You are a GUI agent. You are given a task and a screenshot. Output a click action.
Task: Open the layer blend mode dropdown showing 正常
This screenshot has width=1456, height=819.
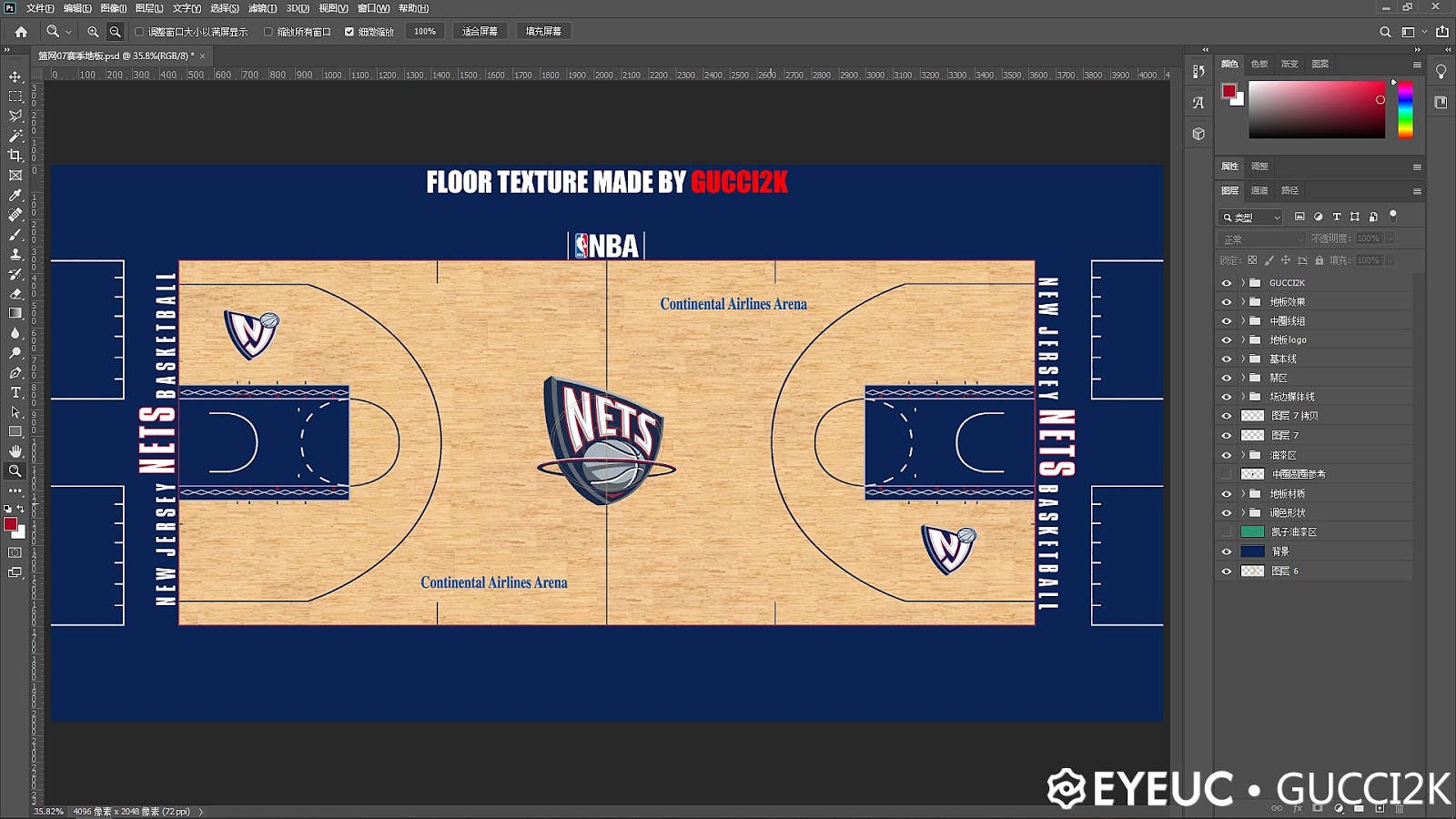click(1260, 238)
